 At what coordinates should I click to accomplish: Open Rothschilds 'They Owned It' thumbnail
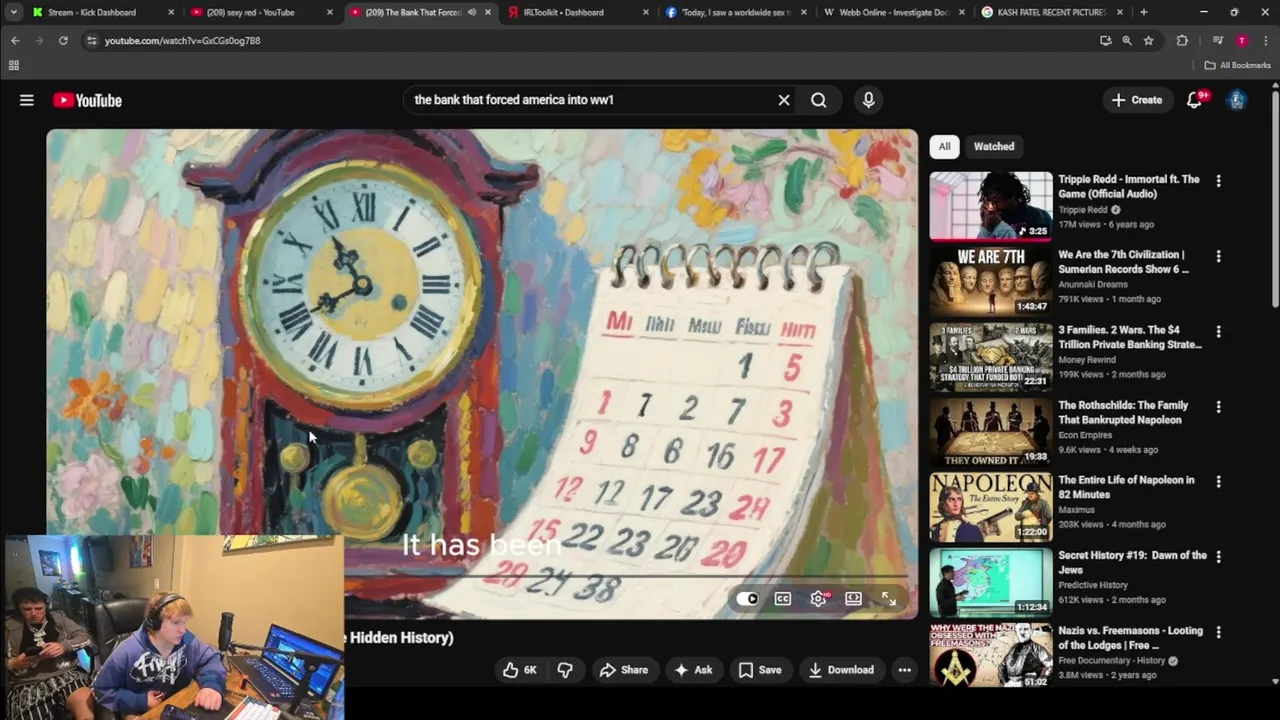click(991, 432)
